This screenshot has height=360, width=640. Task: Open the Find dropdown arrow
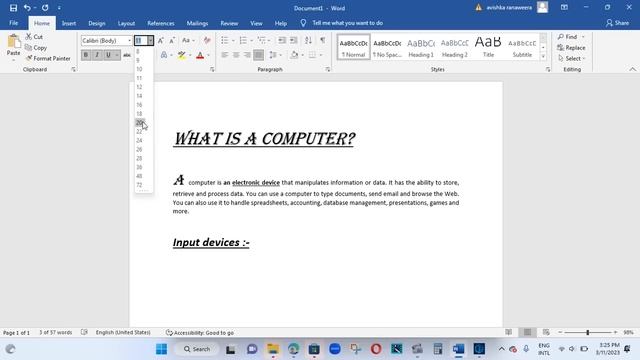coord(583,37)
